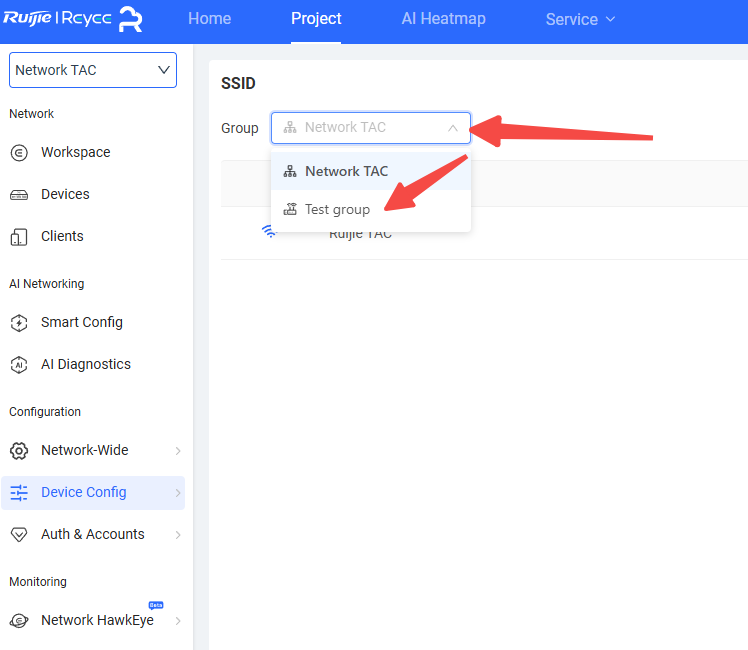Click the Ruijie Reyee logo
Screen dimensions: 748x650
pos(73,19)
